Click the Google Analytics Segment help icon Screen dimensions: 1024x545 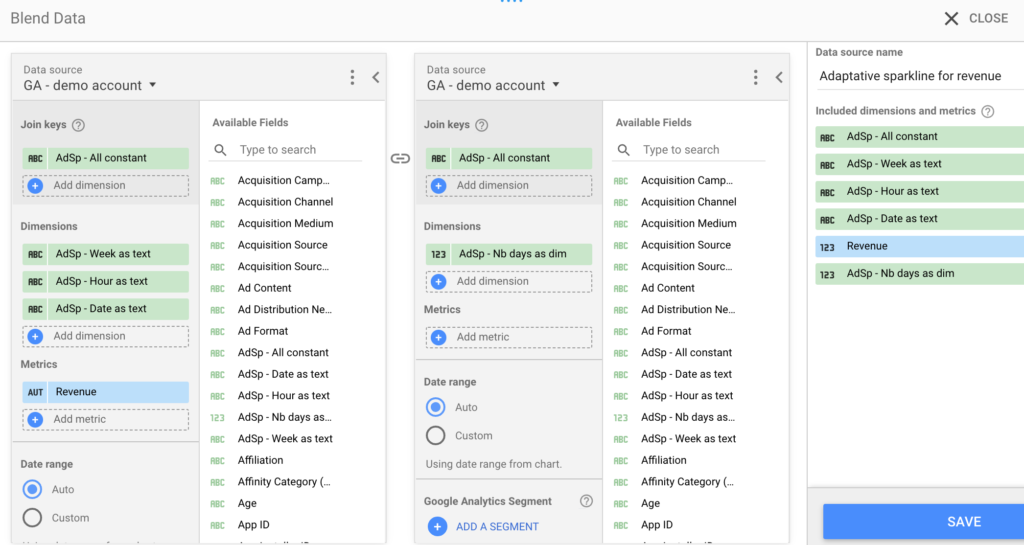(586, 501)
